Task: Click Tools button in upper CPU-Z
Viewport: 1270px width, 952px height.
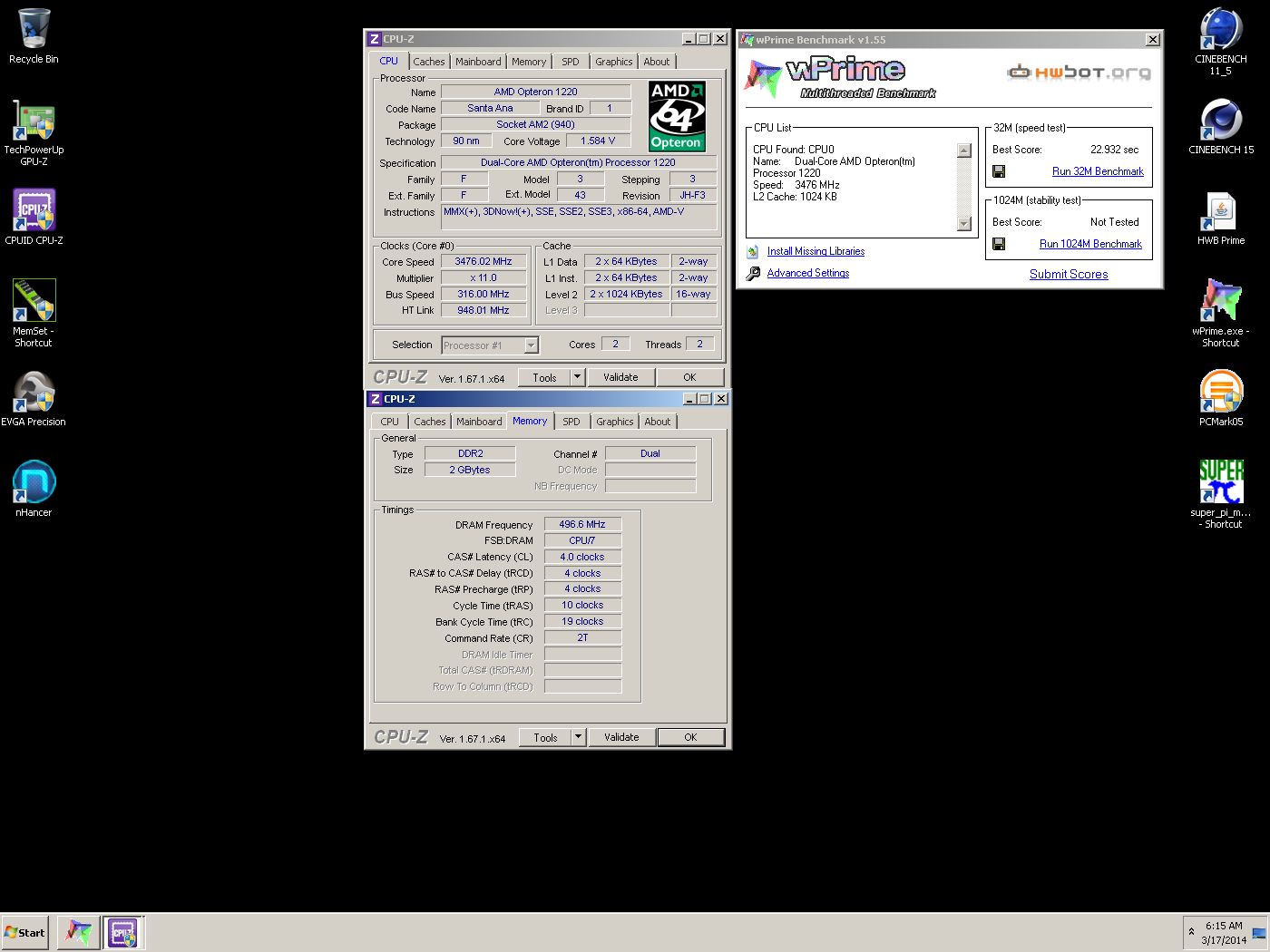Action: pyautogui.click(x=544, y=377)
